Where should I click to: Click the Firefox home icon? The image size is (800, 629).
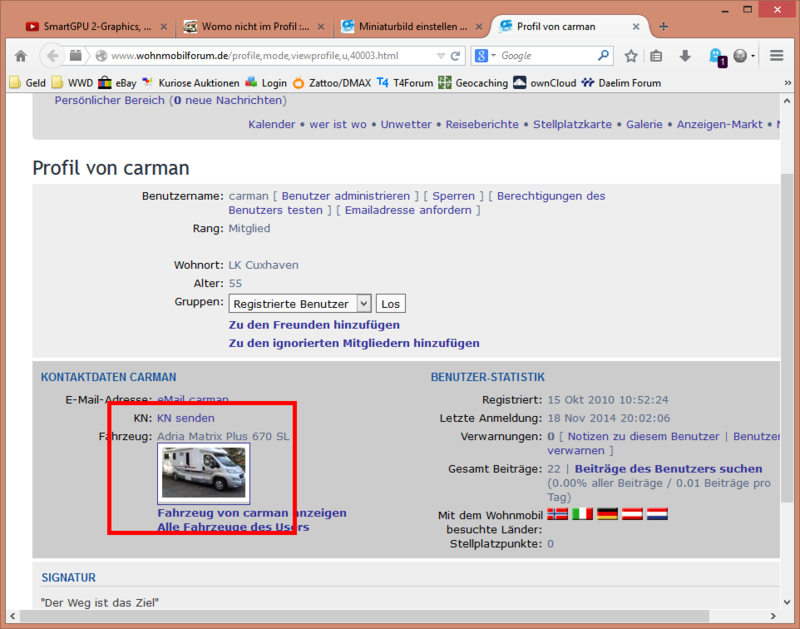21,56
